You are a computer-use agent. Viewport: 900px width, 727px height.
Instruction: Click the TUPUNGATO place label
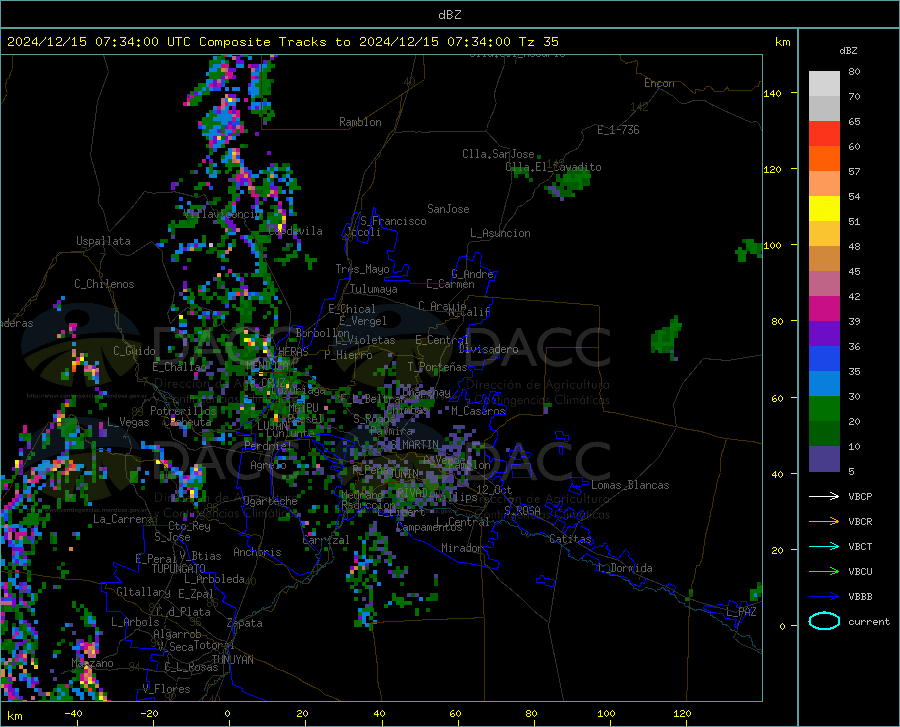point(179,569)
